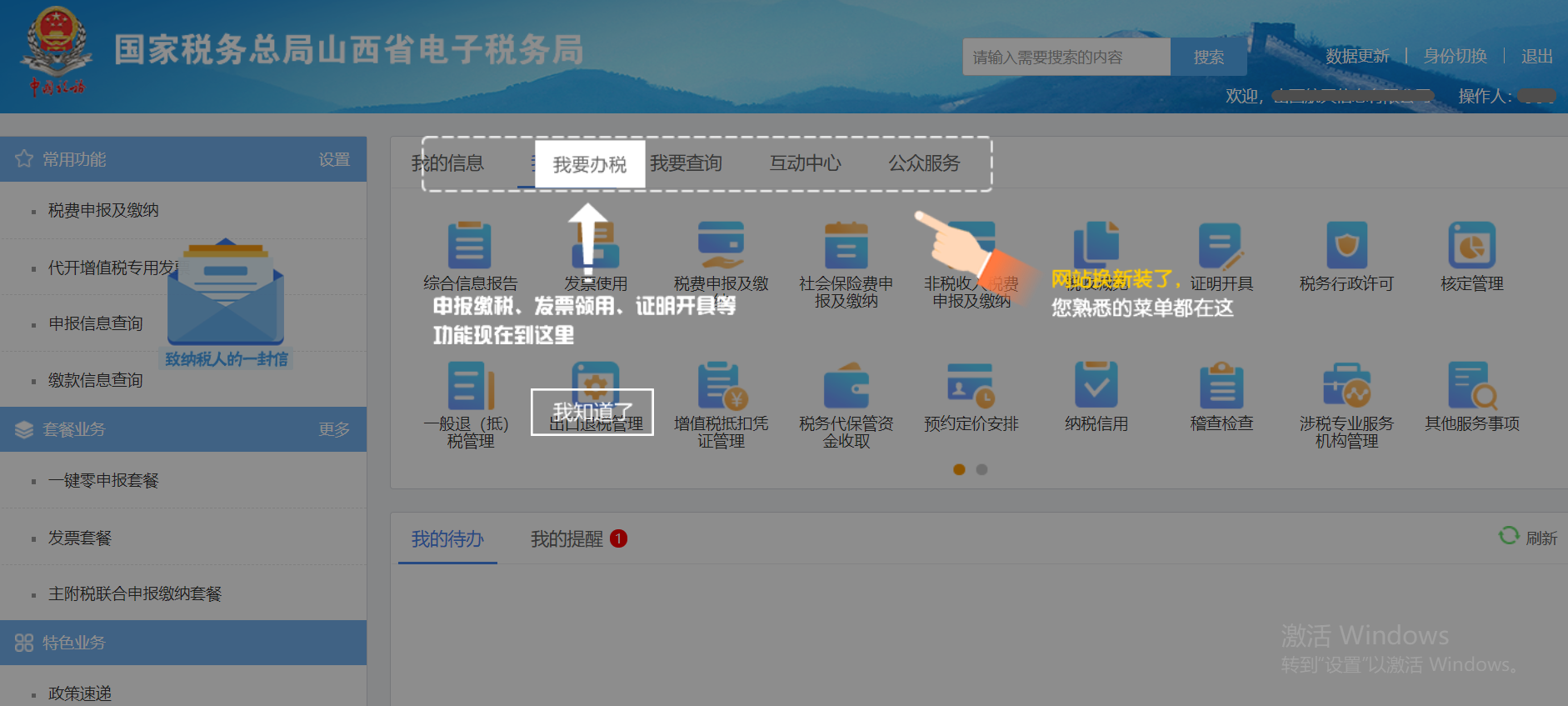The width and height of the screenshot is (1568, 706).
Task: Click inside the search input field
Action: coord(1066,57)
